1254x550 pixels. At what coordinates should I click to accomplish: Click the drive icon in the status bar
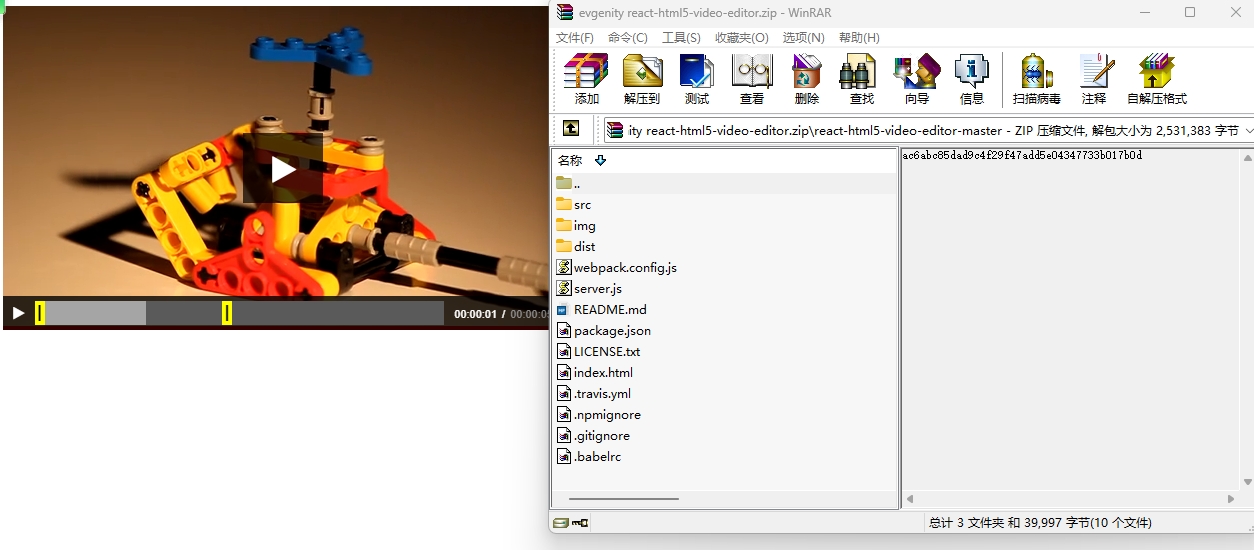coord(561,523)
